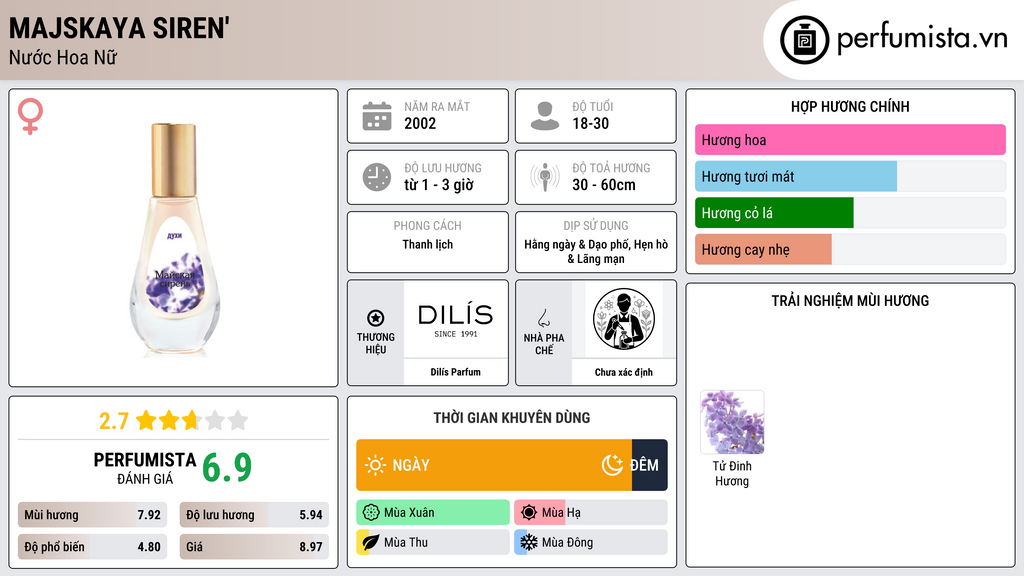This screenshot has width=1024, height=576.
Task: Click the Giá score bar 8.97
Action: point(254,547)
